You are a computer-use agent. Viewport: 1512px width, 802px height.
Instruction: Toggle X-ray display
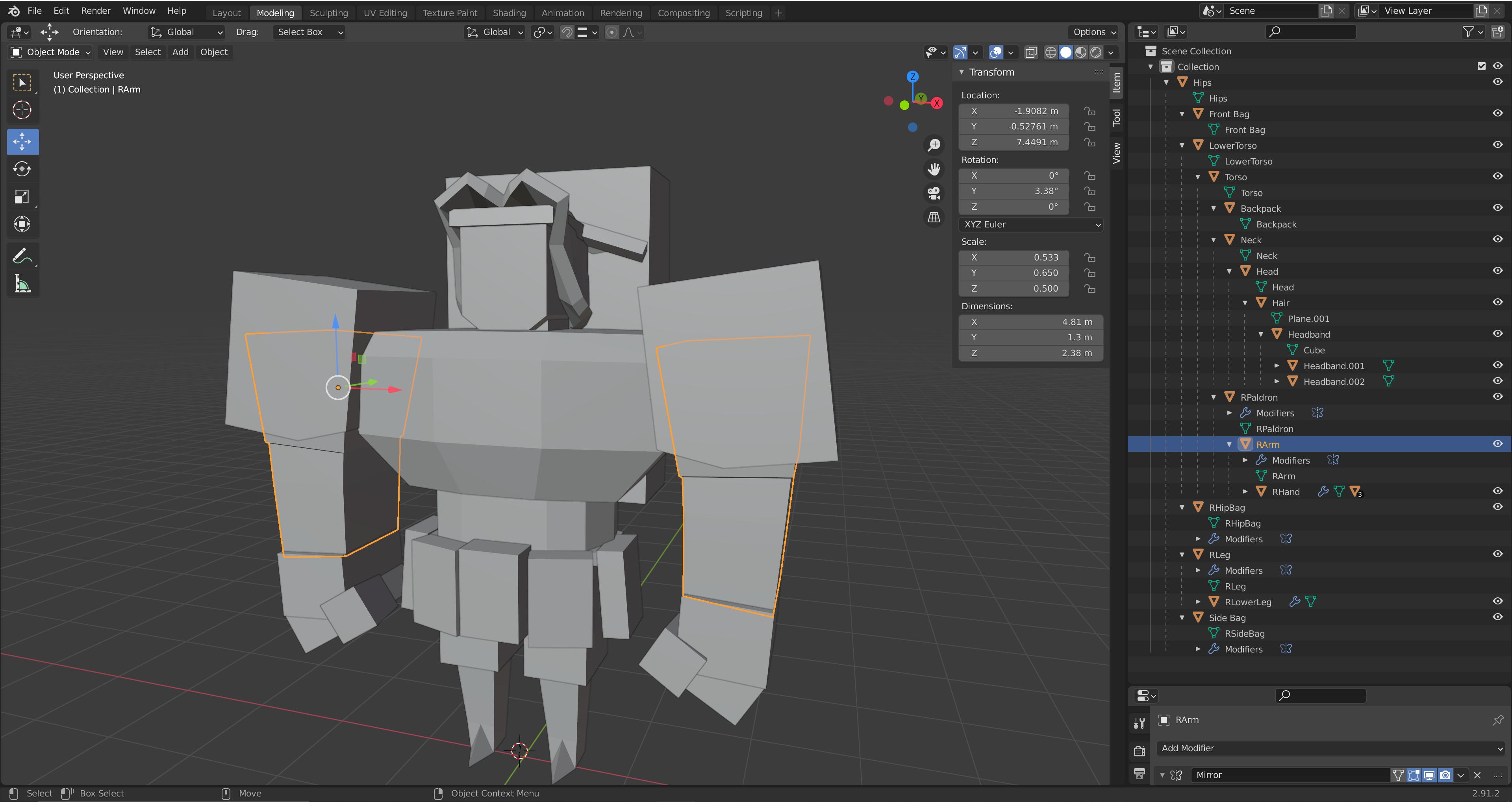(1031, 52)
